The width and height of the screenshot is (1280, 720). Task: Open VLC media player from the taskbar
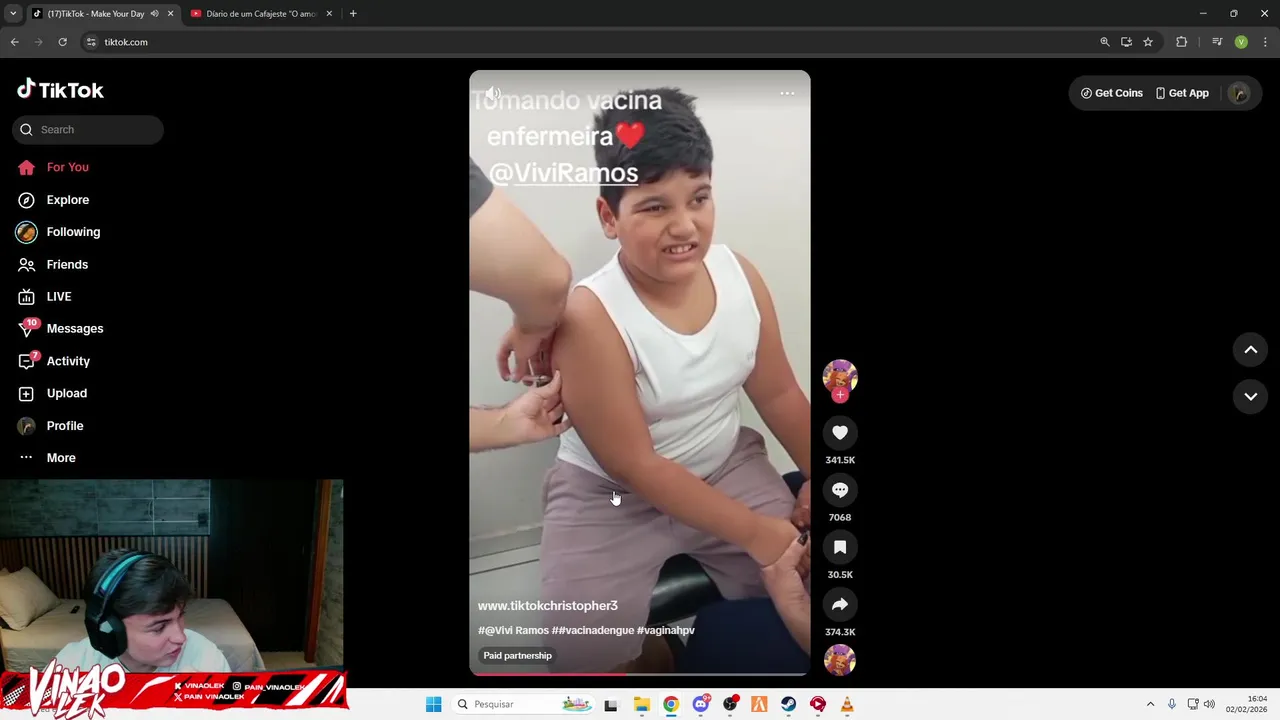point(847,704)
